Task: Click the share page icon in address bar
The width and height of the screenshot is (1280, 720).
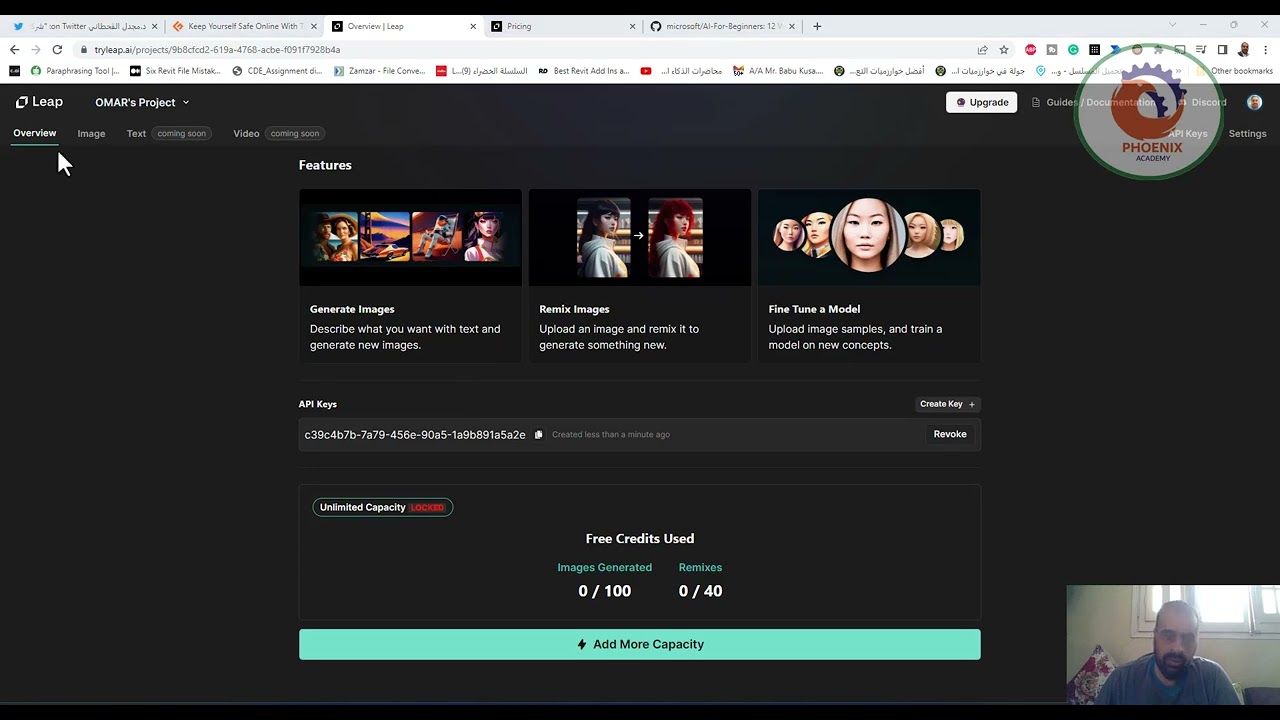Action: pyautogui.click(x=983, y=50)
